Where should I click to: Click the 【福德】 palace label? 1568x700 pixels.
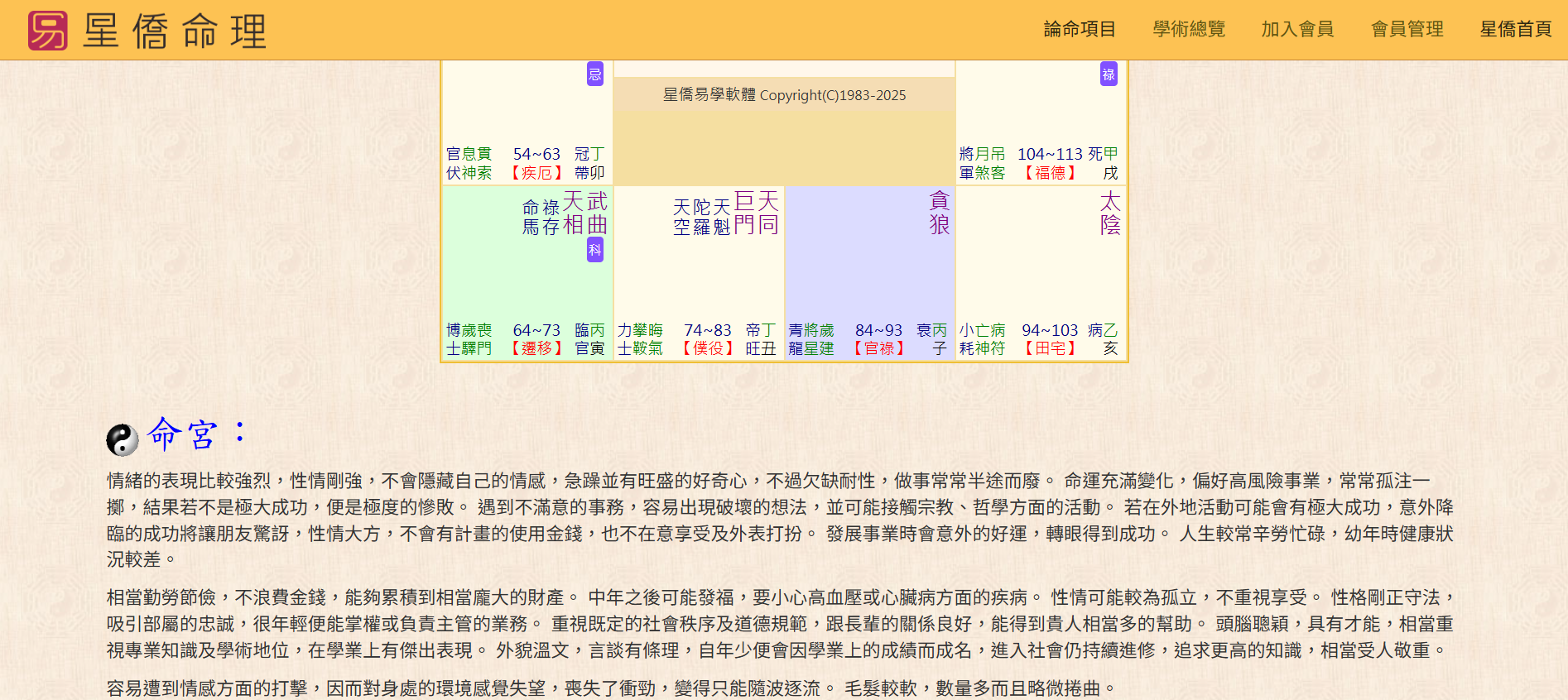1050,173
